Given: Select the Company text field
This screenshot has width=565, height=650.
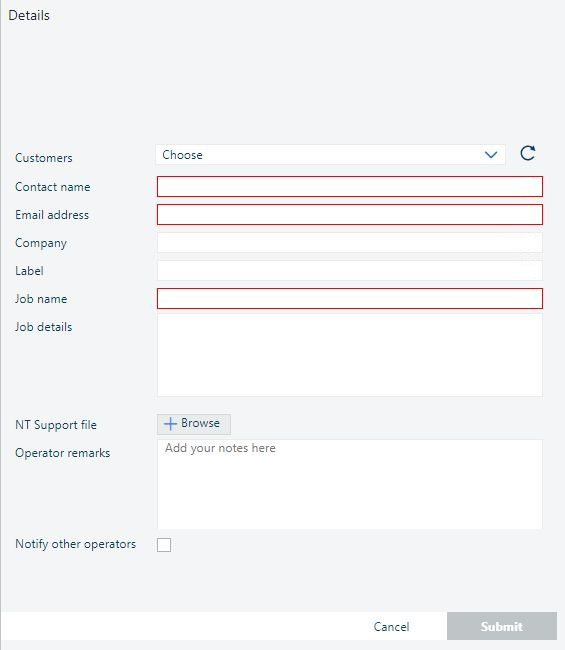Looking at the screenshot, I should (349, 243).
